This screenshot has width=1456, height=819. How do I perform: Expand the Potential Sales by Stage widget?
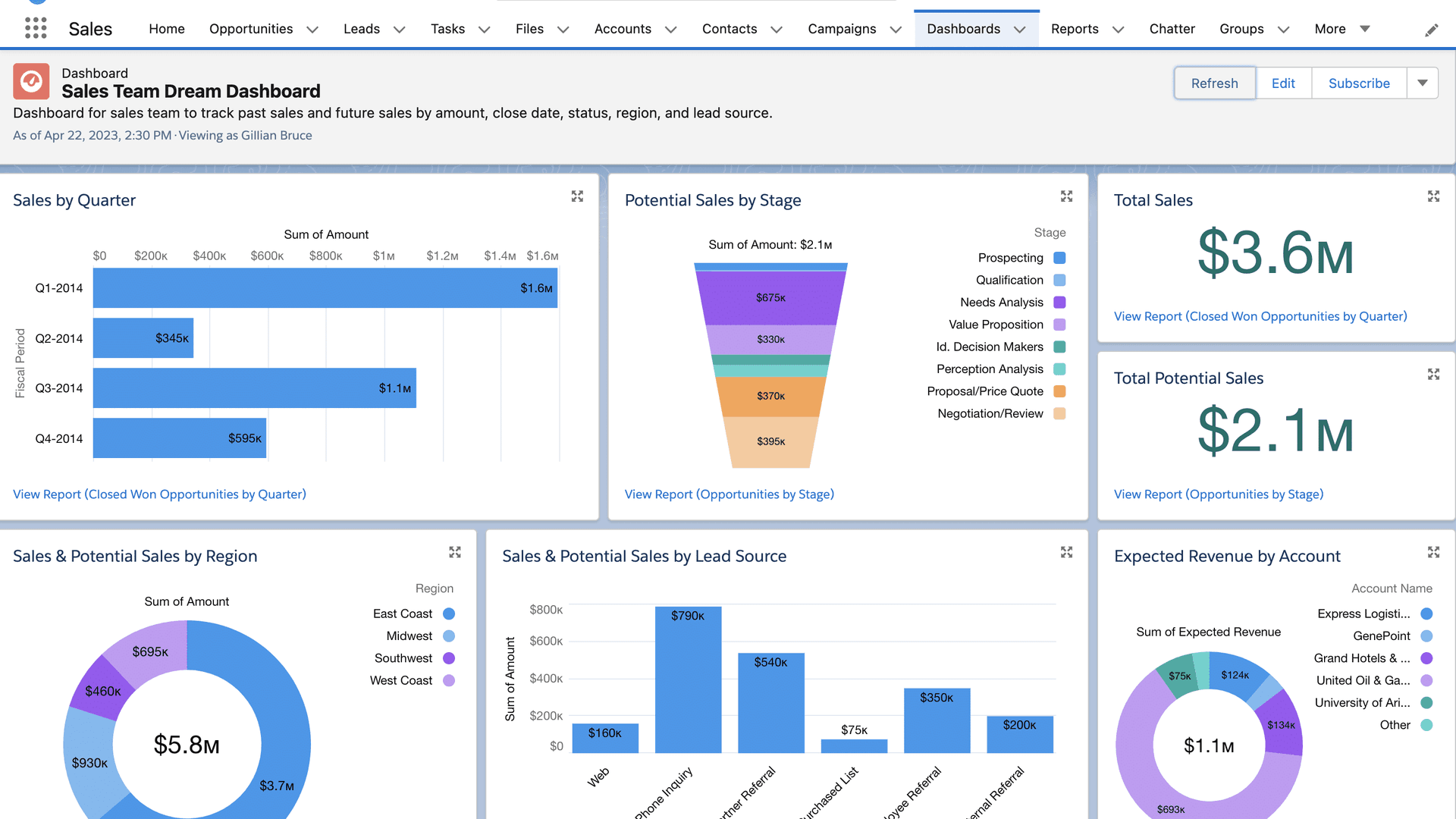[1066, 196]
